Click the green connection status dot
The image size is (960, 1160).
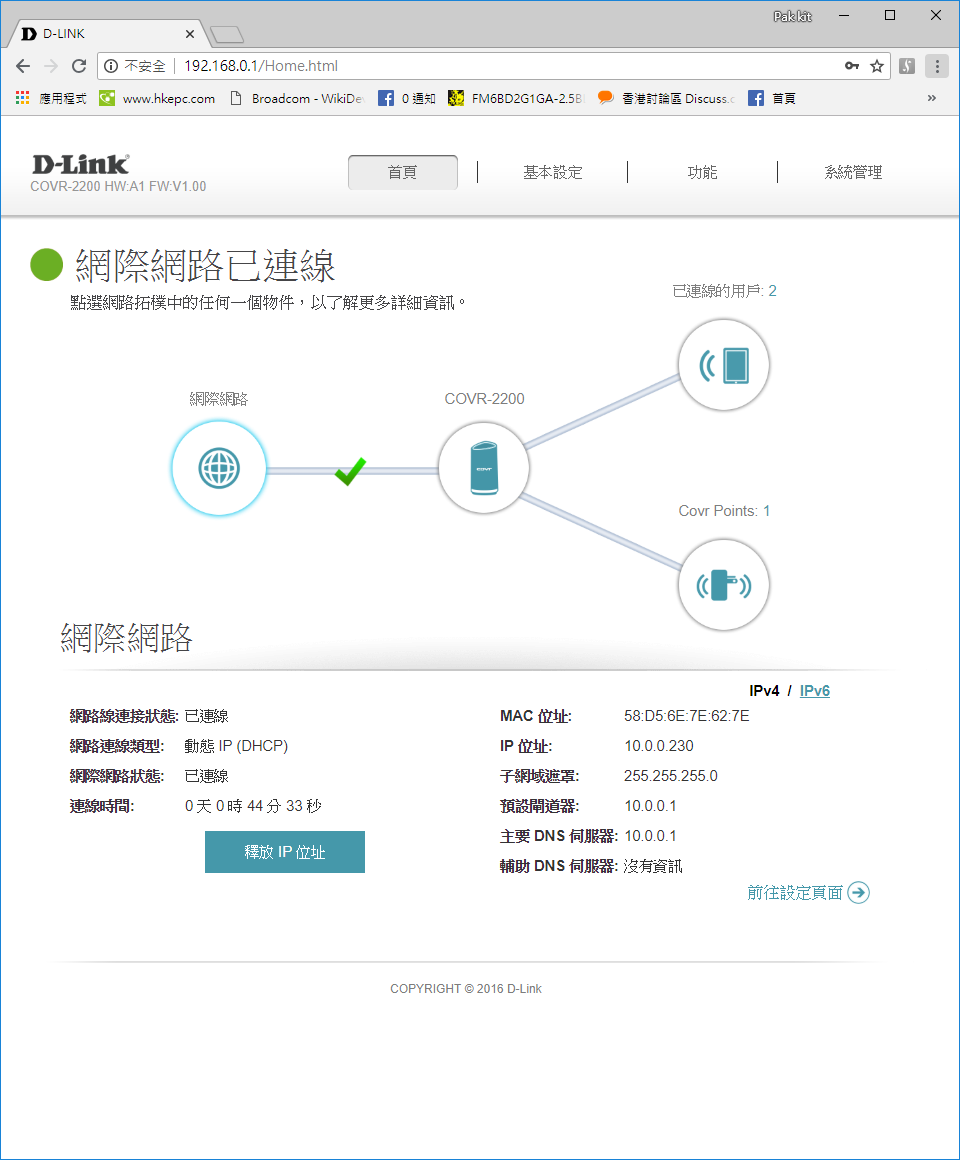click(47, 265)
